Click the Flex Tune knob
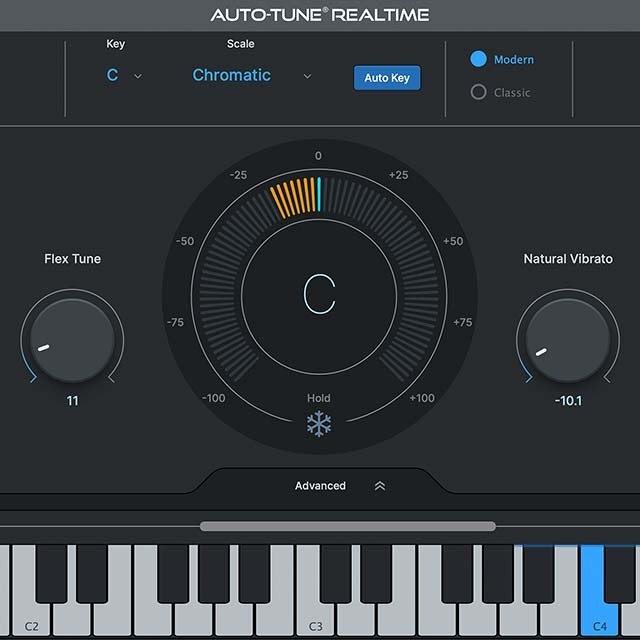This screenshot has height=640, width=640. point(72,340)
